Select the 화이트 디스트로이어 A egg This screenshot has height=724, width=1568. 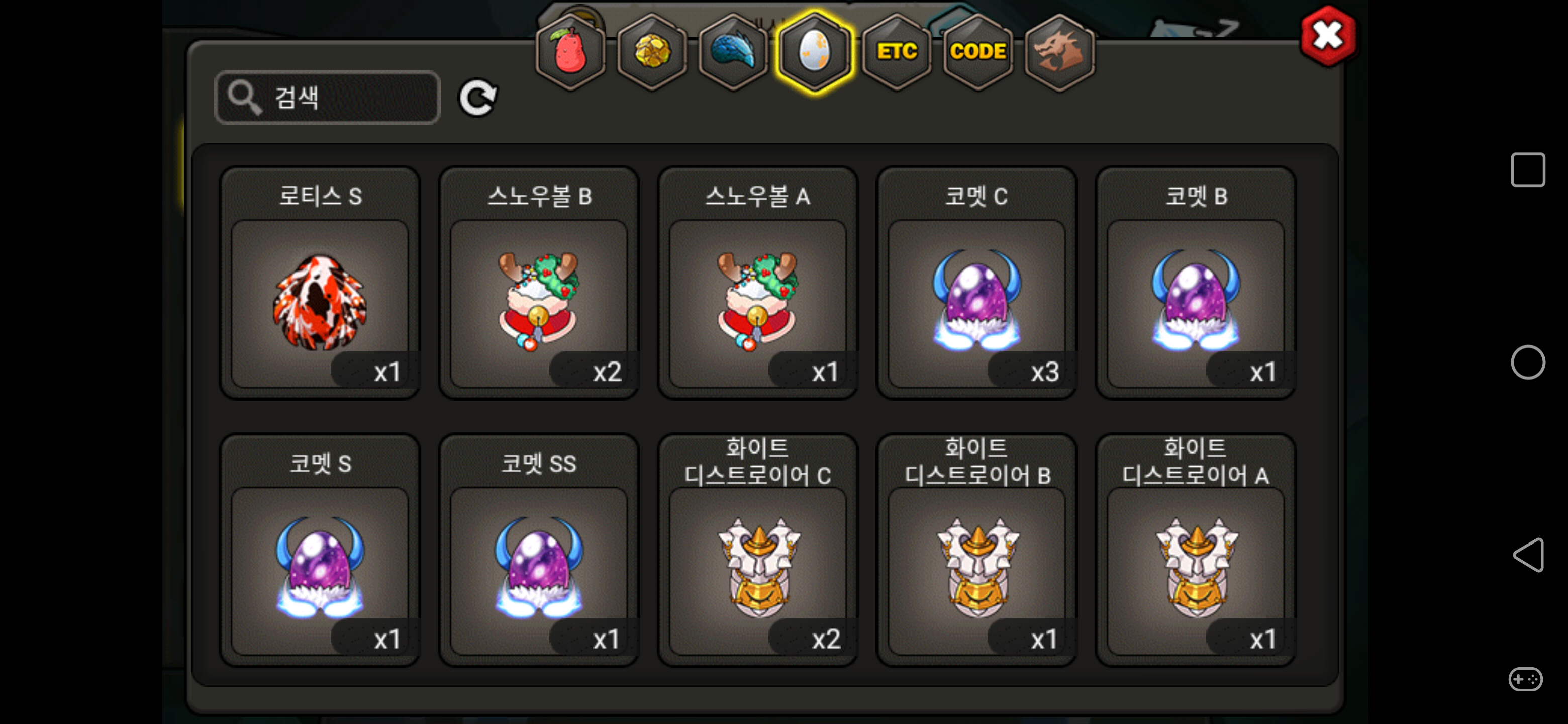(x=1196, y=550)
